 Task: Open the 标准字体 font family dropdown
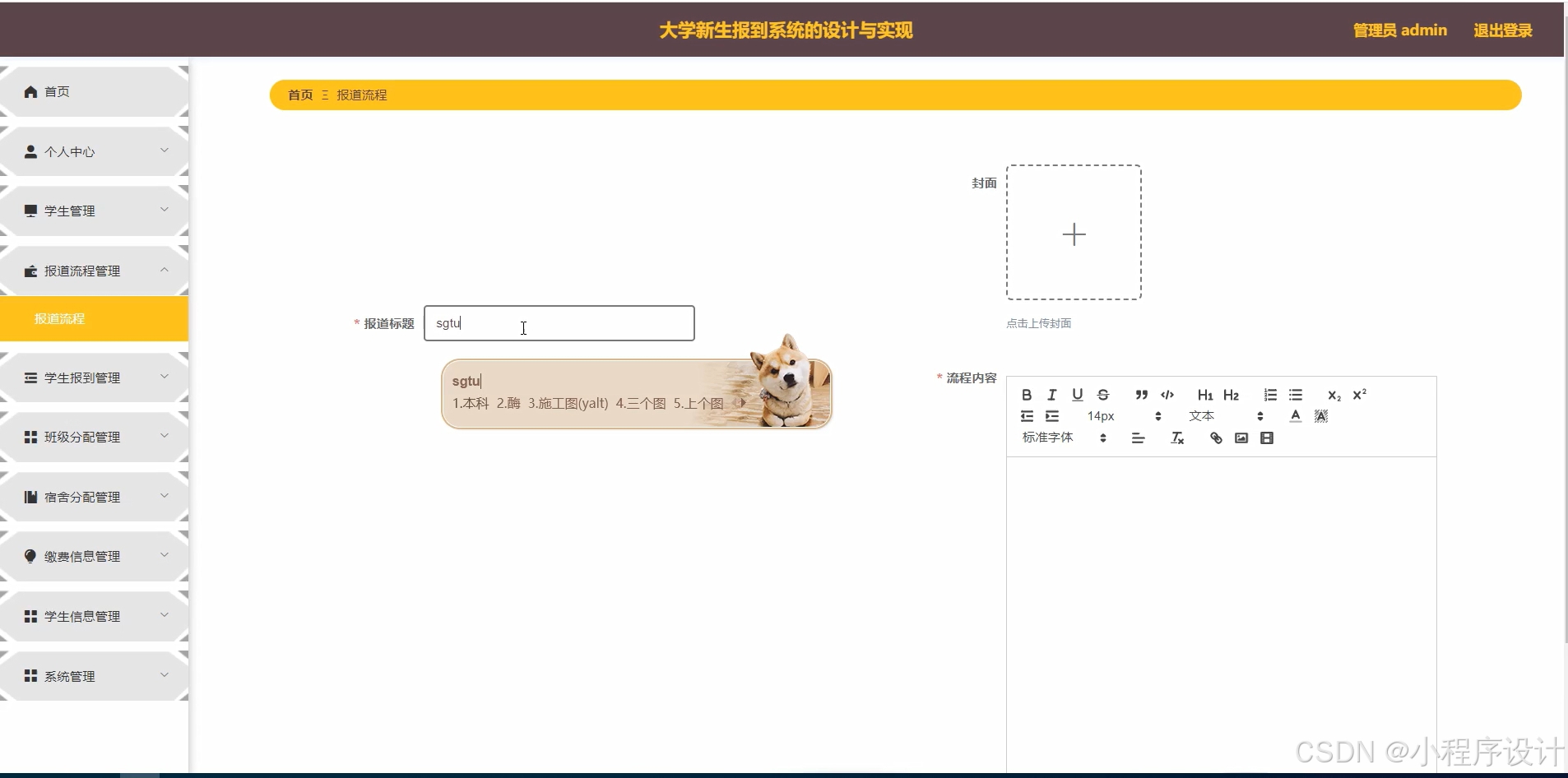[x=1065, y=438]
